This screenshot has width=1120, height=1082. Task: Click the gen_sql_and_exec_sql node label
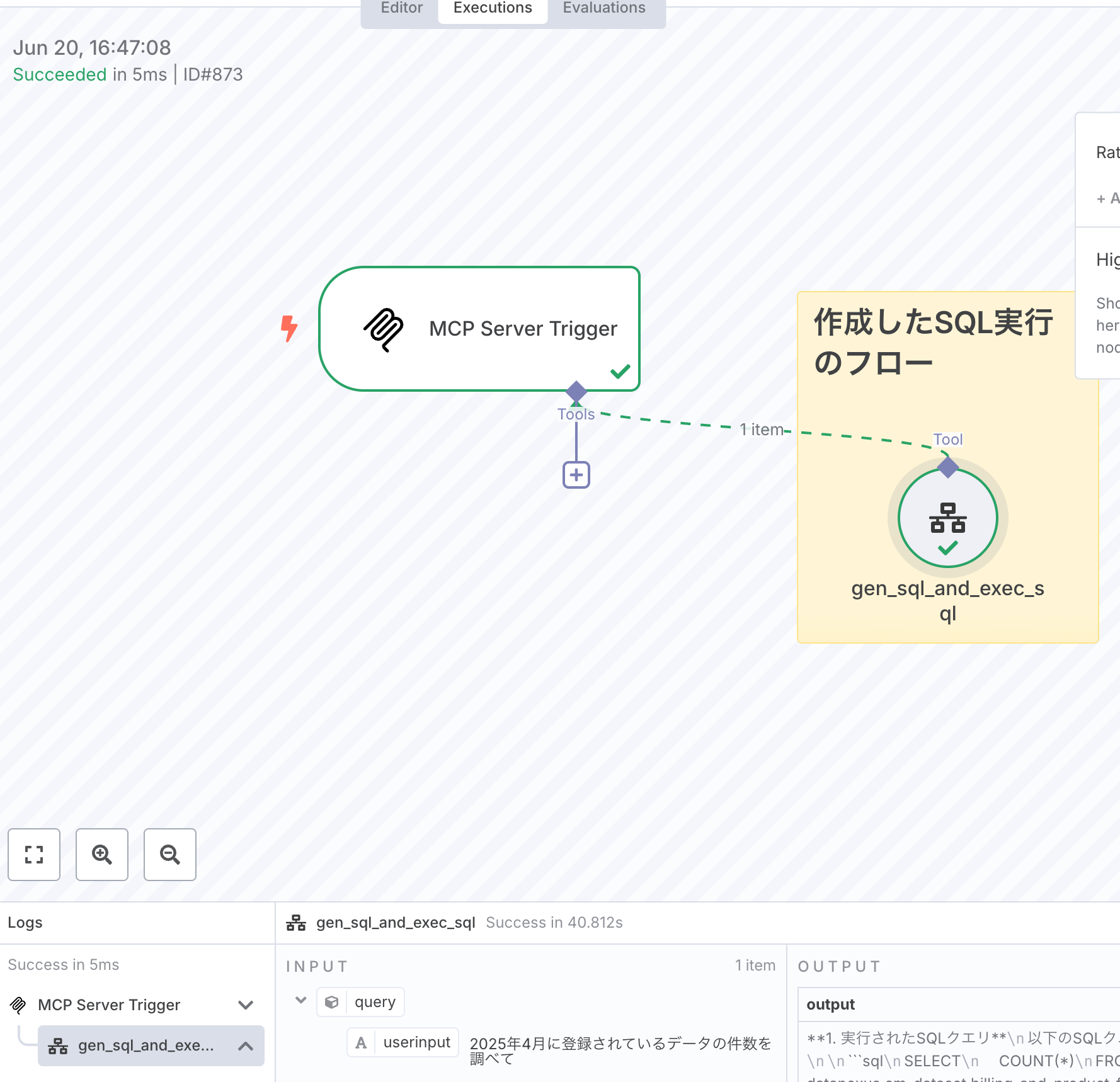[x=948, y=600]
